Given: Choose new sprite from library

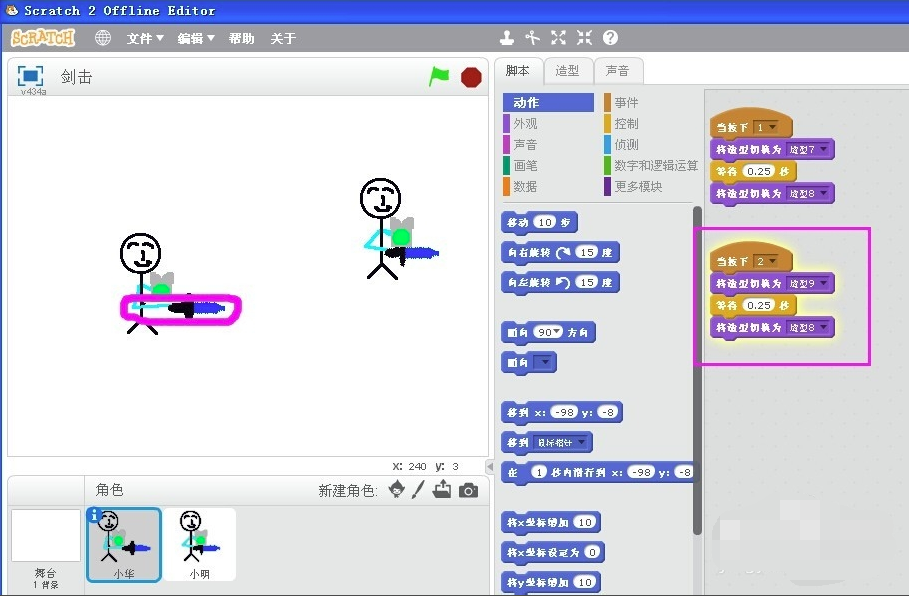Looking at the screenshot, I should click(397, 489).
